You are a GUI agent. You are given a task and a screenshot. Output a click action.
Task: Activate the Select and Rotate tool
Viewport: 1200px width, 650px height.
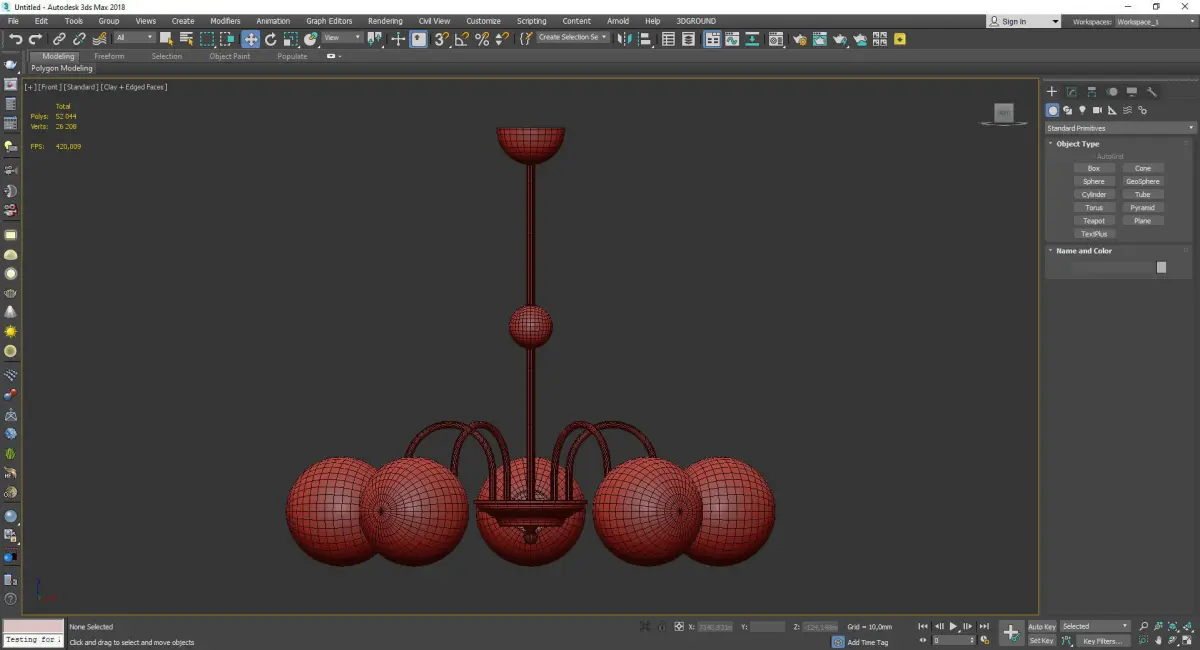[x=271, y=39]
